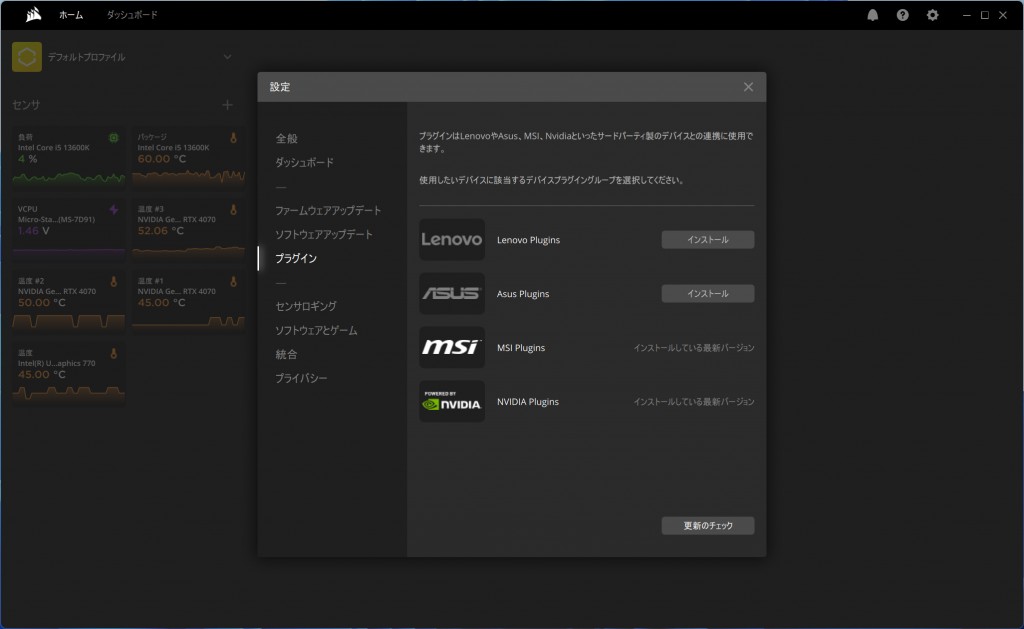Open プライバシー settings
The width and height of the screenshot is (1024, 629).
(x=301, y=378)
